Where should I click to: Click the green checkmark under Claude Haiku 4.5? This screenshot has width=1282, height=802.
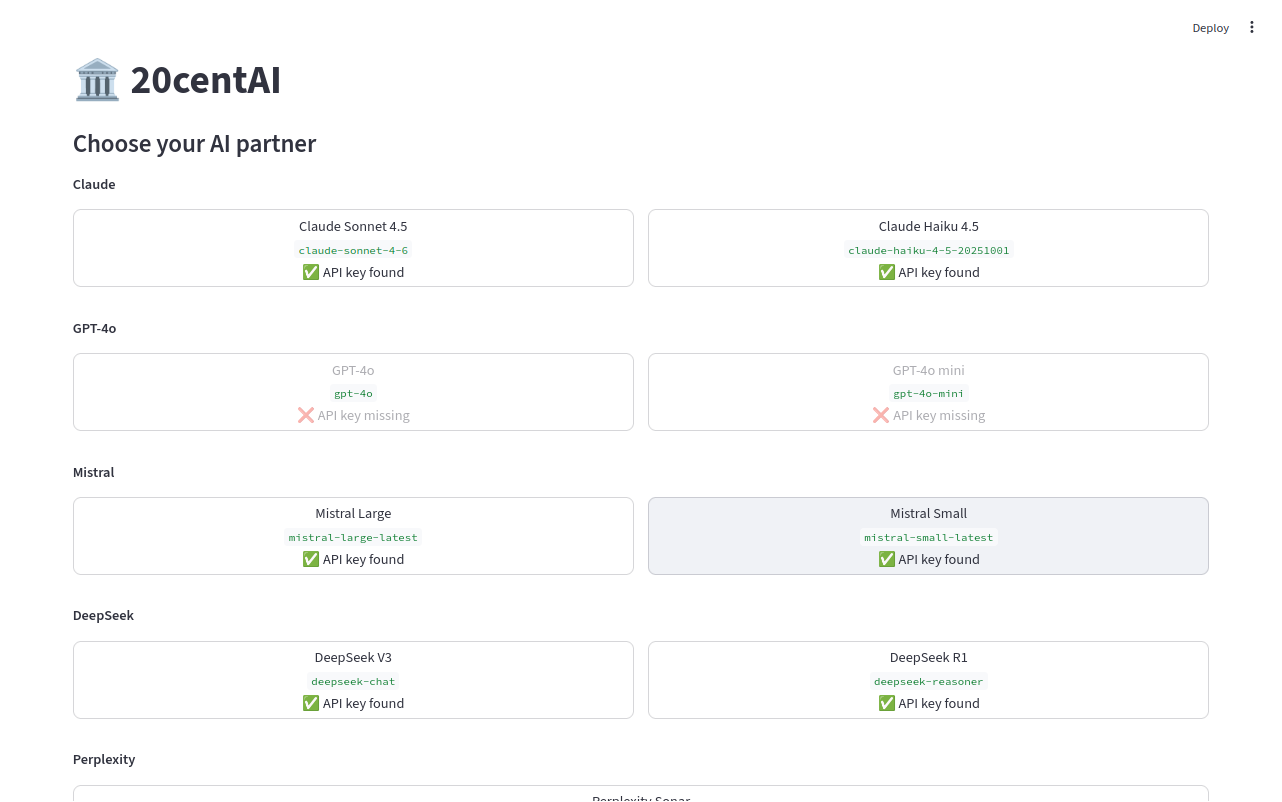click(x=886, y=272)
